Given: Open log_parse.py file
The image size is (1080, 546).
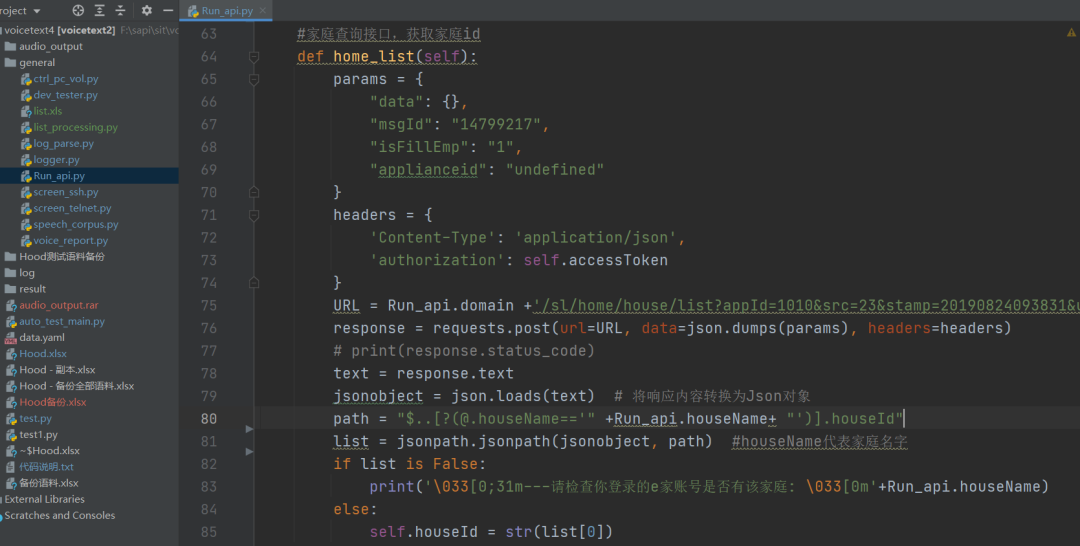Looking at the screenshot, I should click(63, 143).
